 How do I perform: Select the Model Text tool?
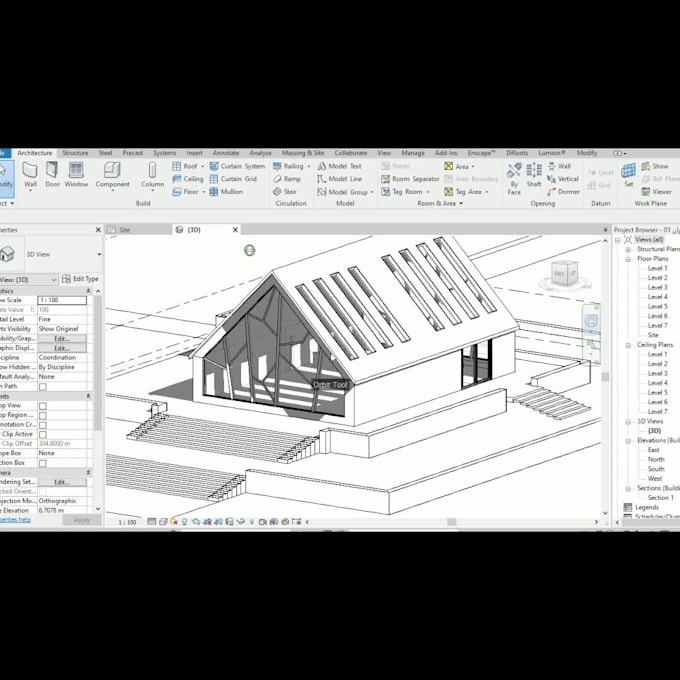(340, 166)
